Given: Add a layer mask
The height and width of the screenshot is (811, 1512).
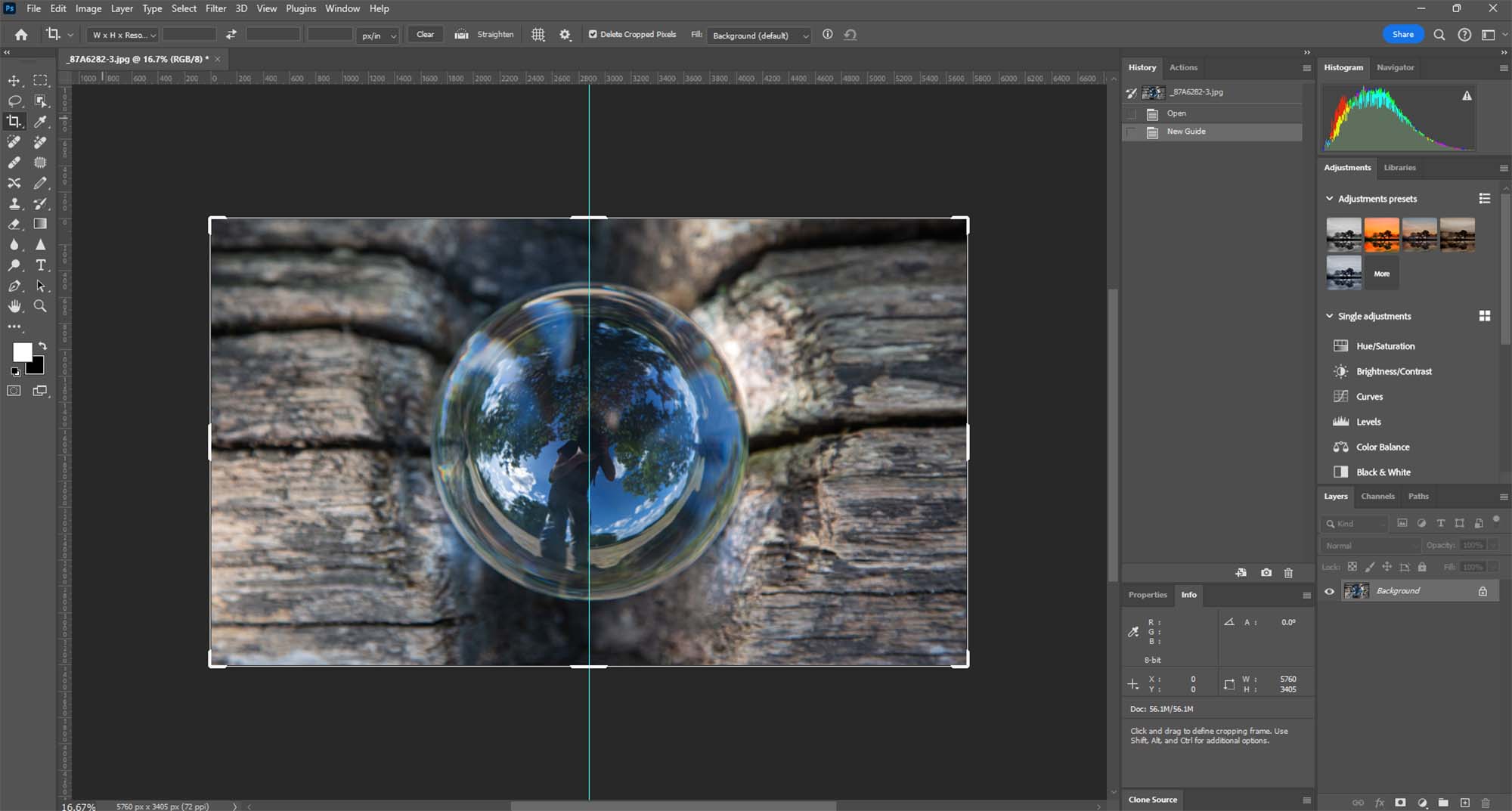Looking at the screenshot, I should tap(1400, 803).
